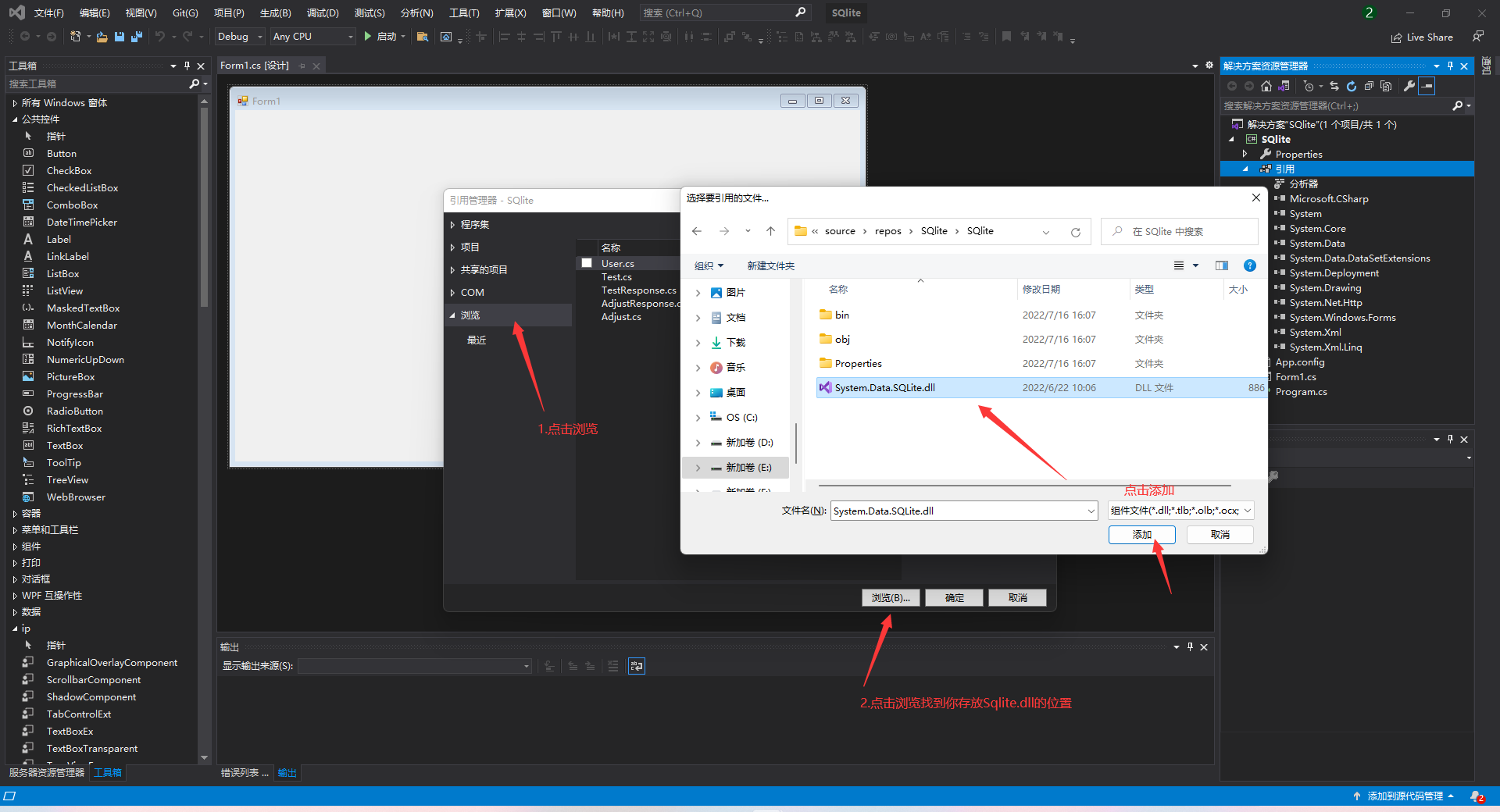Check the User.cs reference checkbox
Image resolution: width=1500 pixels, height=812 pixels.
(x=587, y=263)
